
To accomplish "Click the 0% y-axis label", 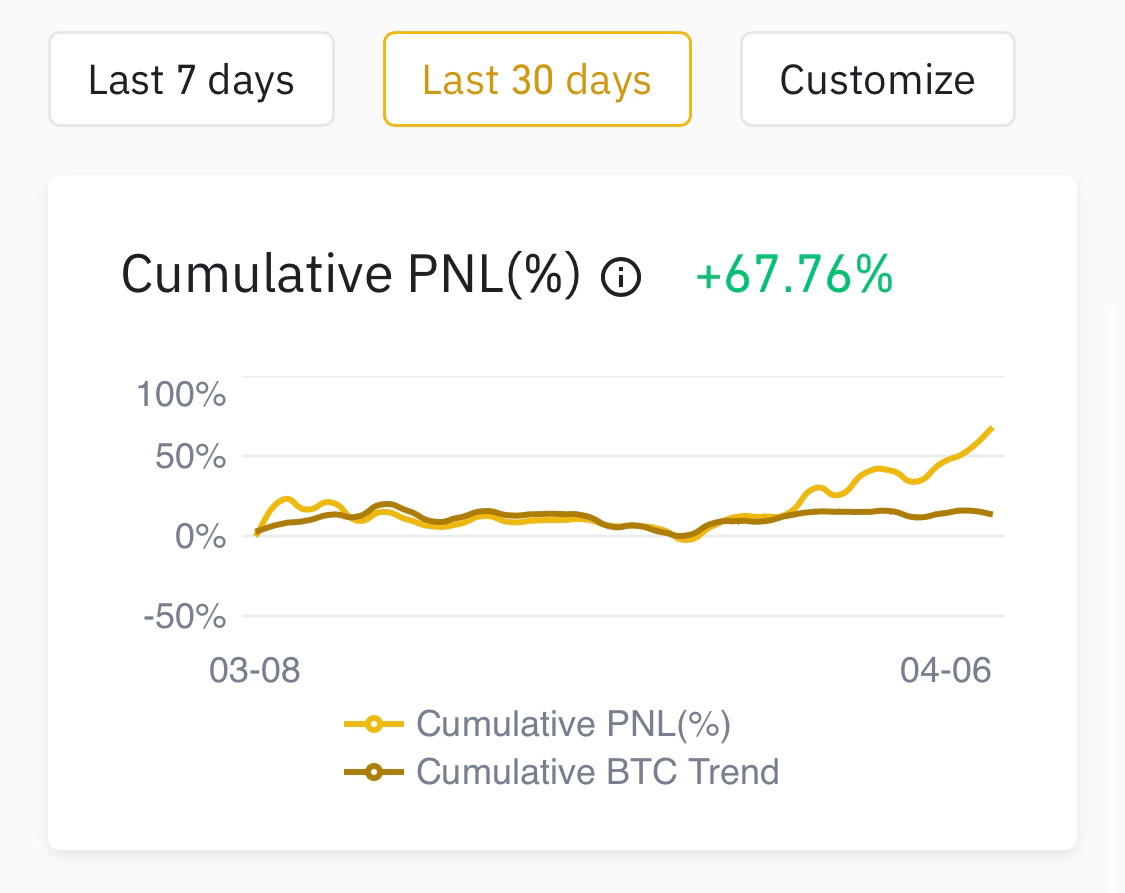I will pyautogui.click(x=201, y=537).
